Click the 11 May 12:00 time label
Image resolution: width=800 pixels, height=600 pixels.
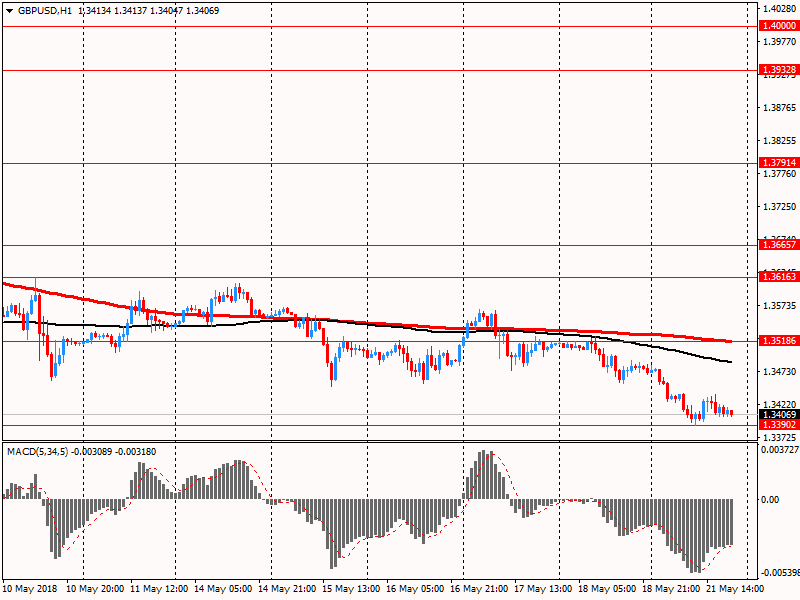point(160,589)
